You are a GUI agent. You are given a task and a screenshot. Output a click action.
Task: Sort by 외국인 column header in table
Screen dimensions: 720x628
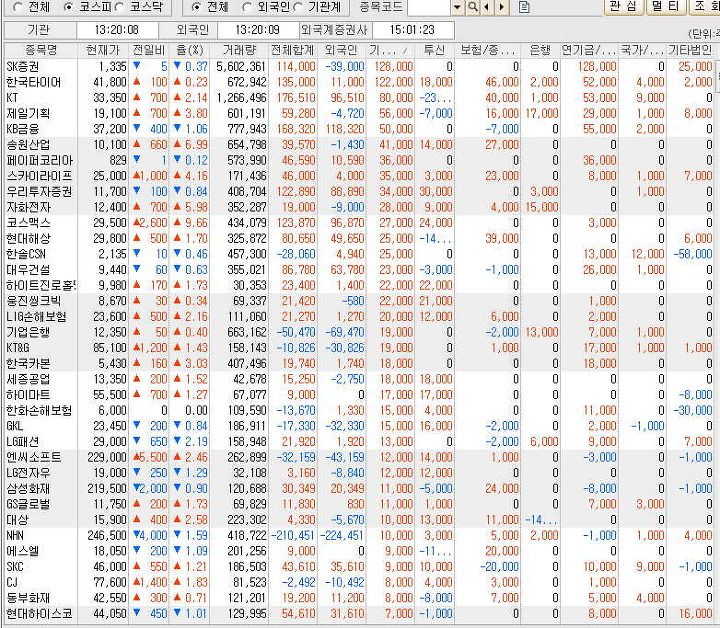click(x=341, y=50)
